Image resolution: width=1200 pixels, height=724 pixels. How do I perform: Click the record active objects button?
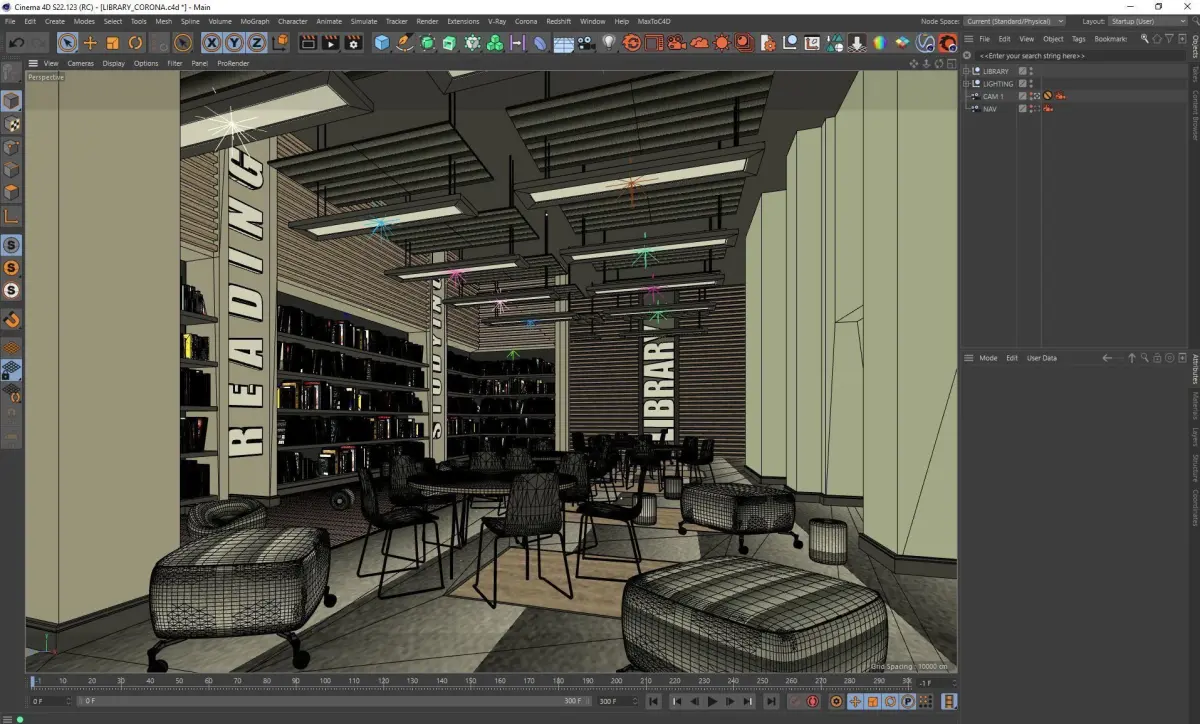[x=795, y=701]
